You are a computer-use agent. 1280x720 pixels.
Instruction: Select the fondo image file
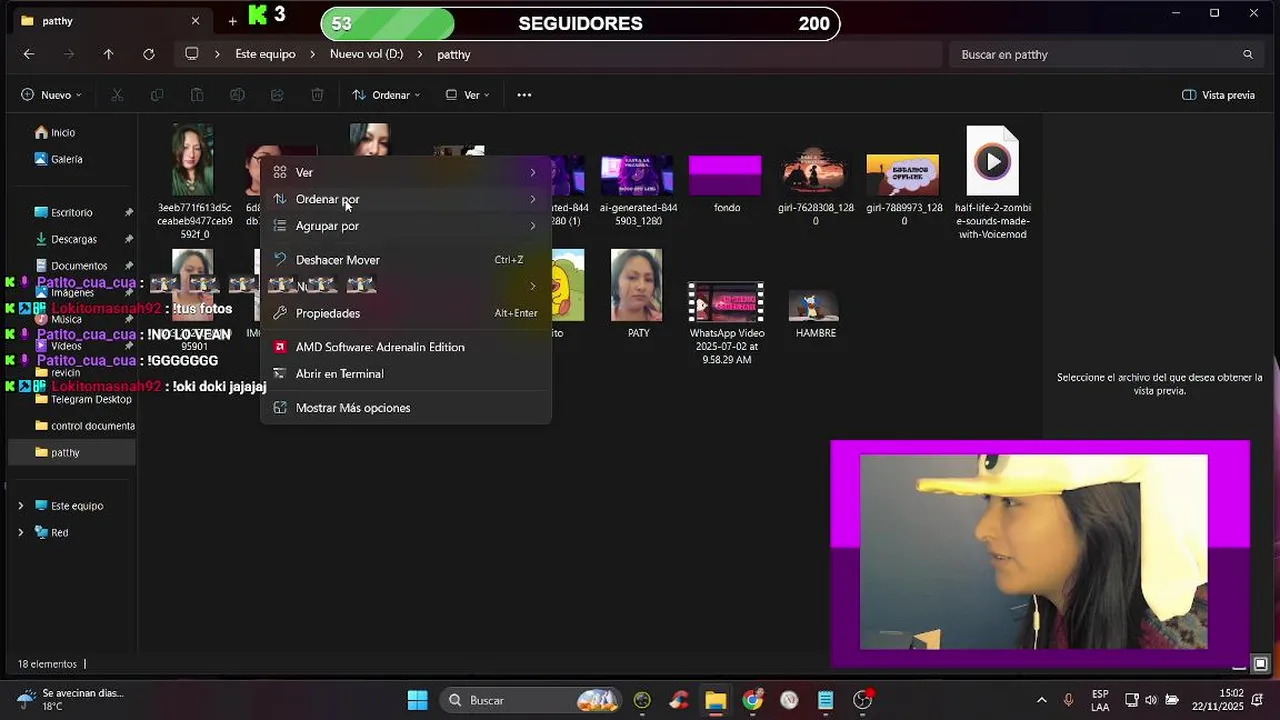coord(726,182)
